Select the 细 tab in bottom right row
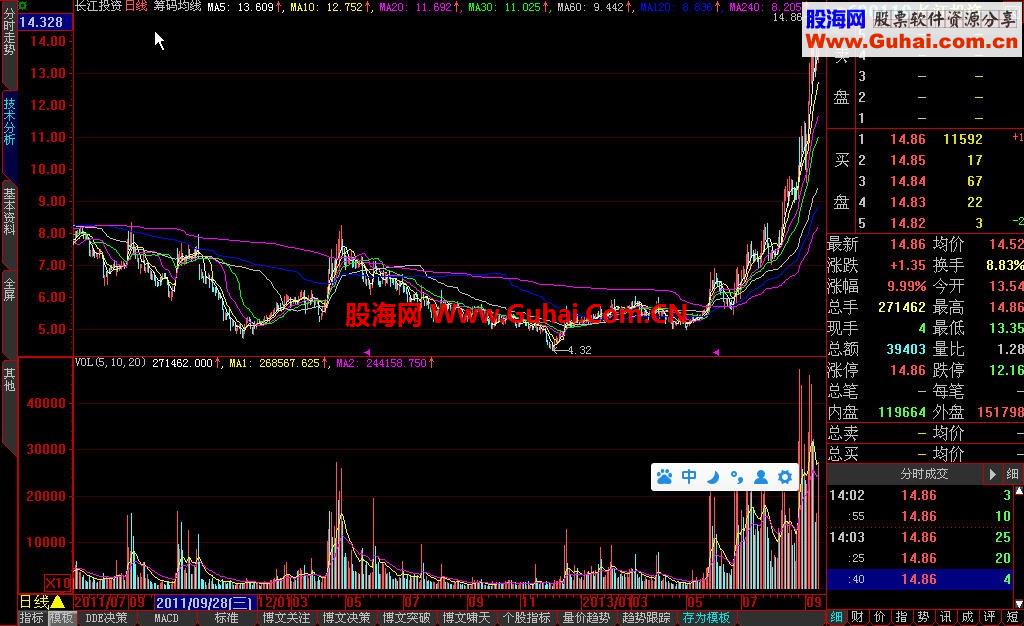The image size is (1024, 626). pyautogui.click(x=837, y=617)
